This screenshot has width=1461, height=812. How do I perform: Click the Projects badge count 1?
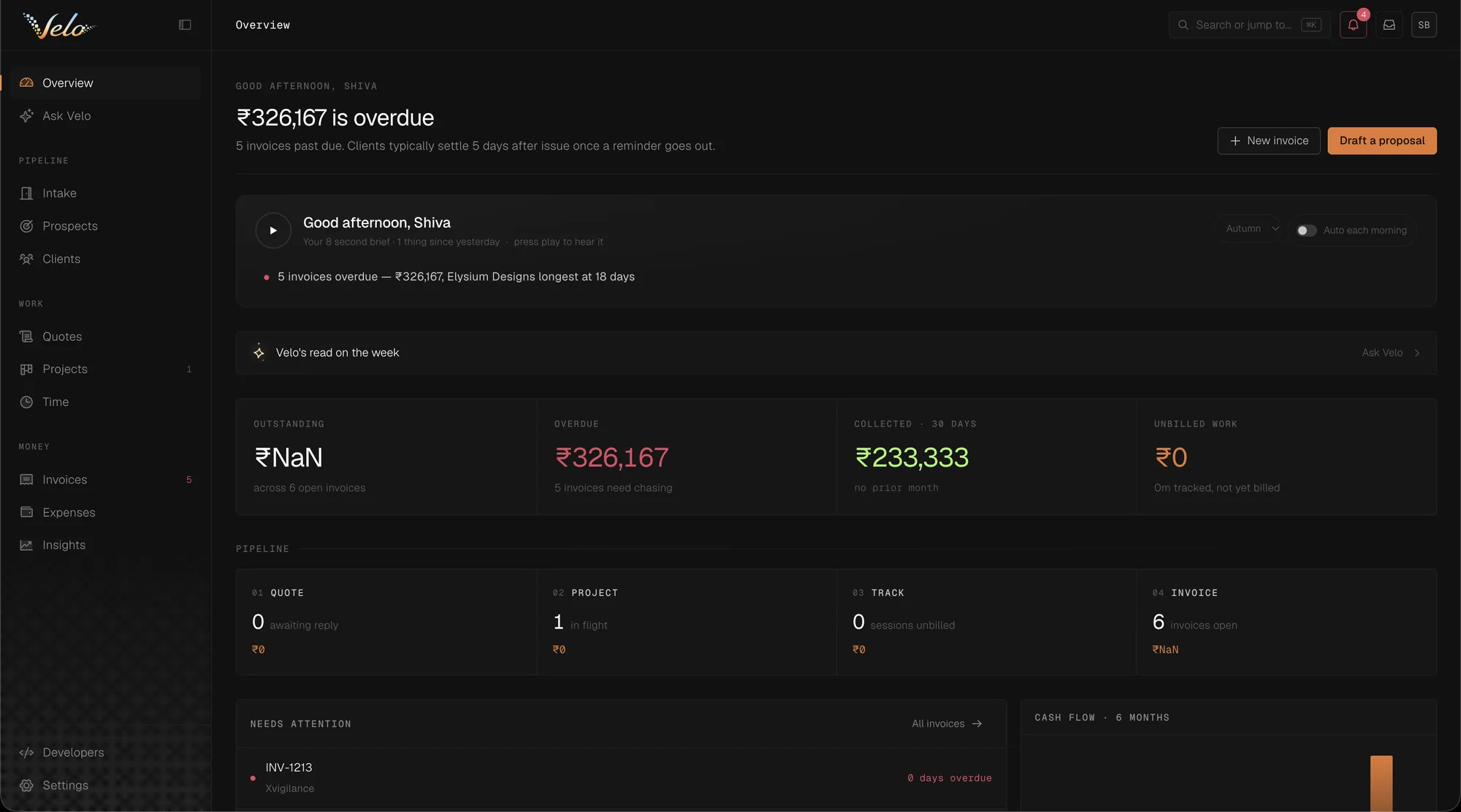click(188, 369)
